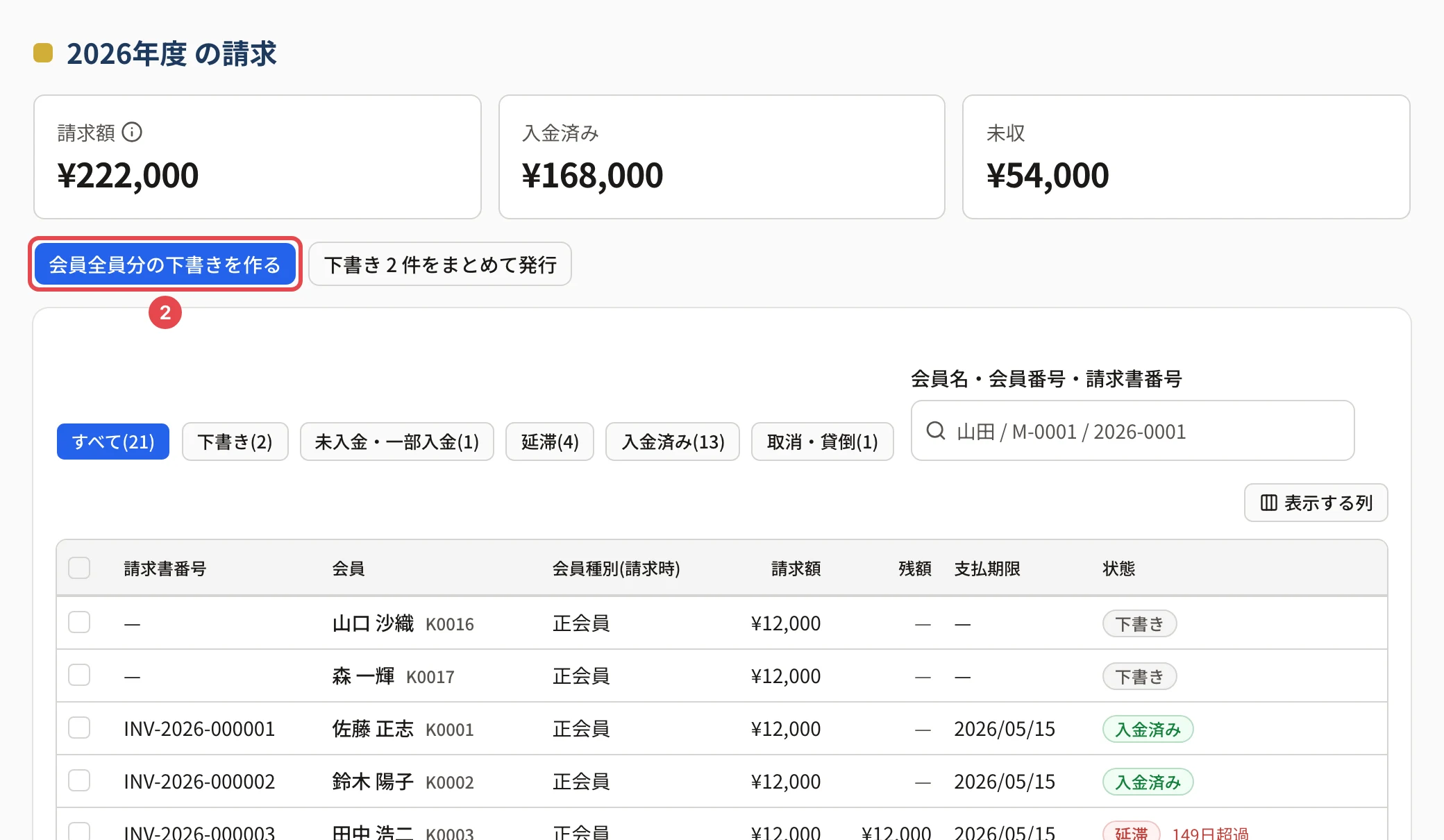This screenshot has height=840, width=1444.
Task: Select the 延滞(4) filter tab
Action: click(550, 442)
